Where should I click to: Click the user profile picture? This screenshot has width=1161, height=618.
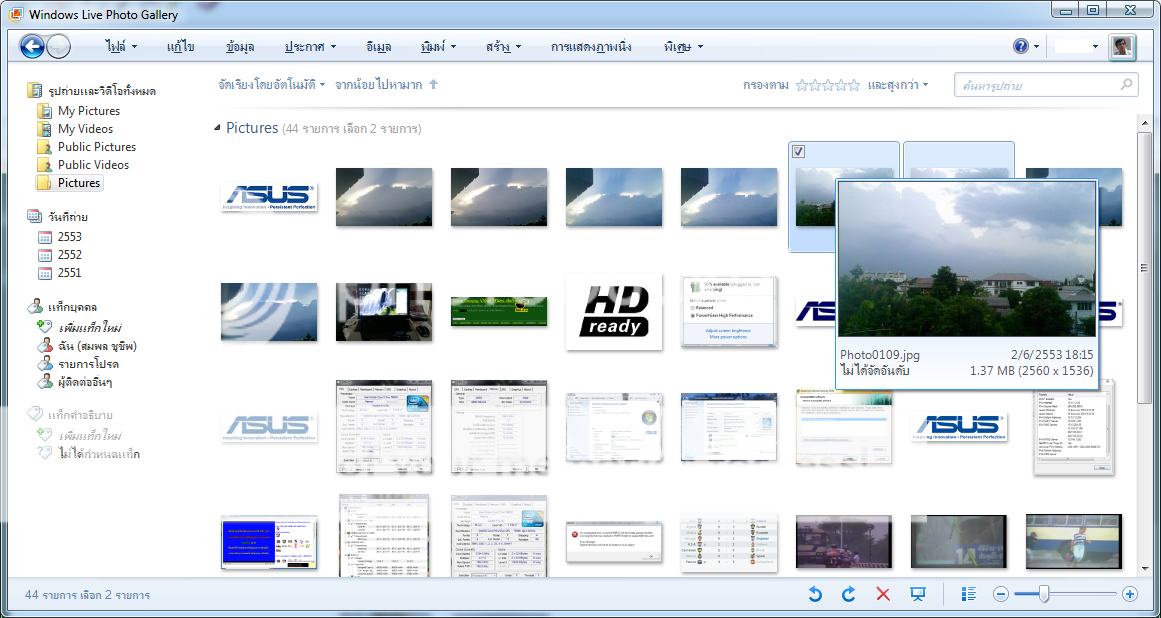pyautogui.click(x=1122, y=47)
